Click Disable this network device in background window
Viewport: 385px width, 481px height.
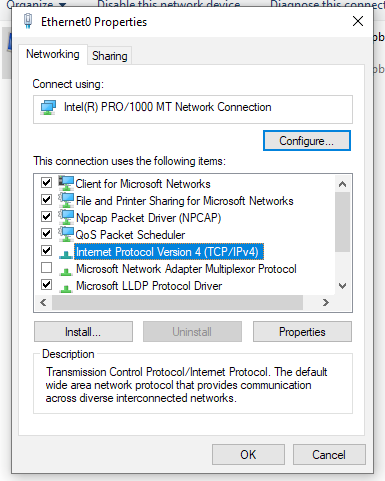[x=169, y=4]
